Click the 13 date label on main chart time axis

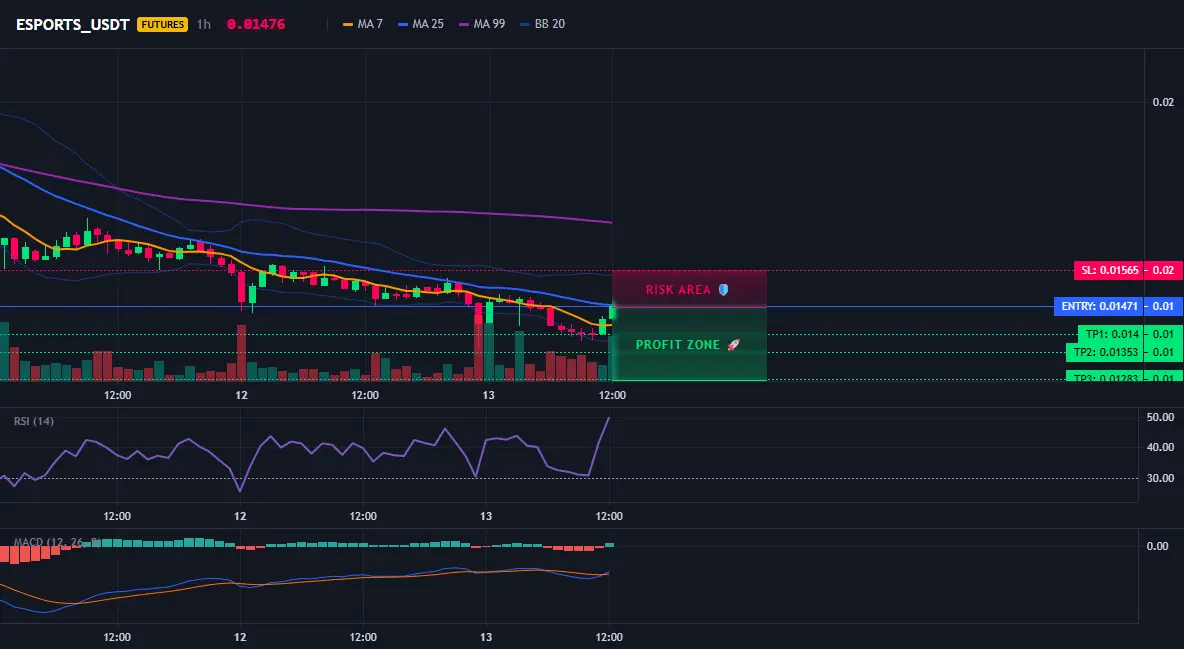point(489,395)
